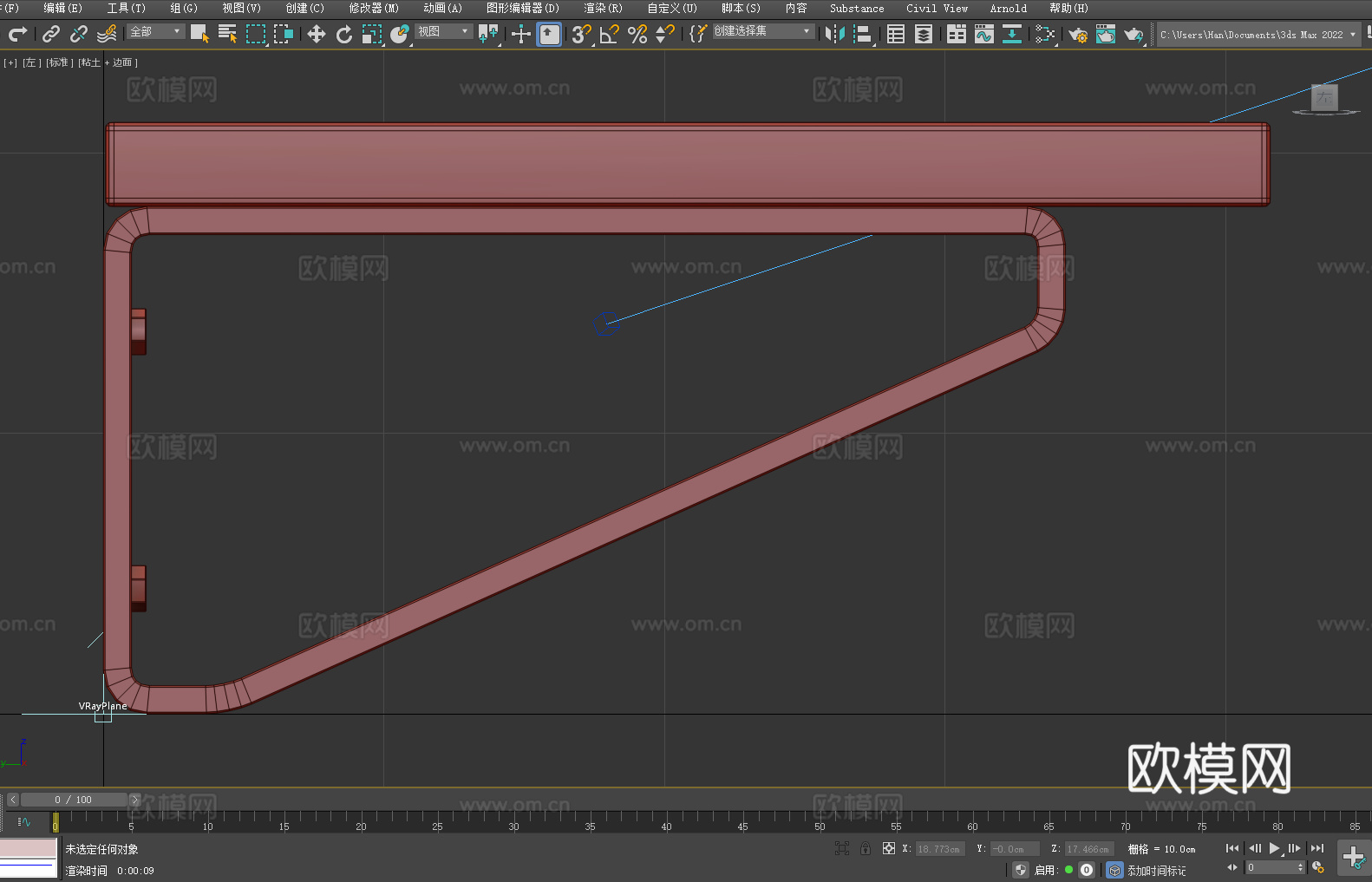Open the 渲染(R) menu

click(x=603, y=8)
